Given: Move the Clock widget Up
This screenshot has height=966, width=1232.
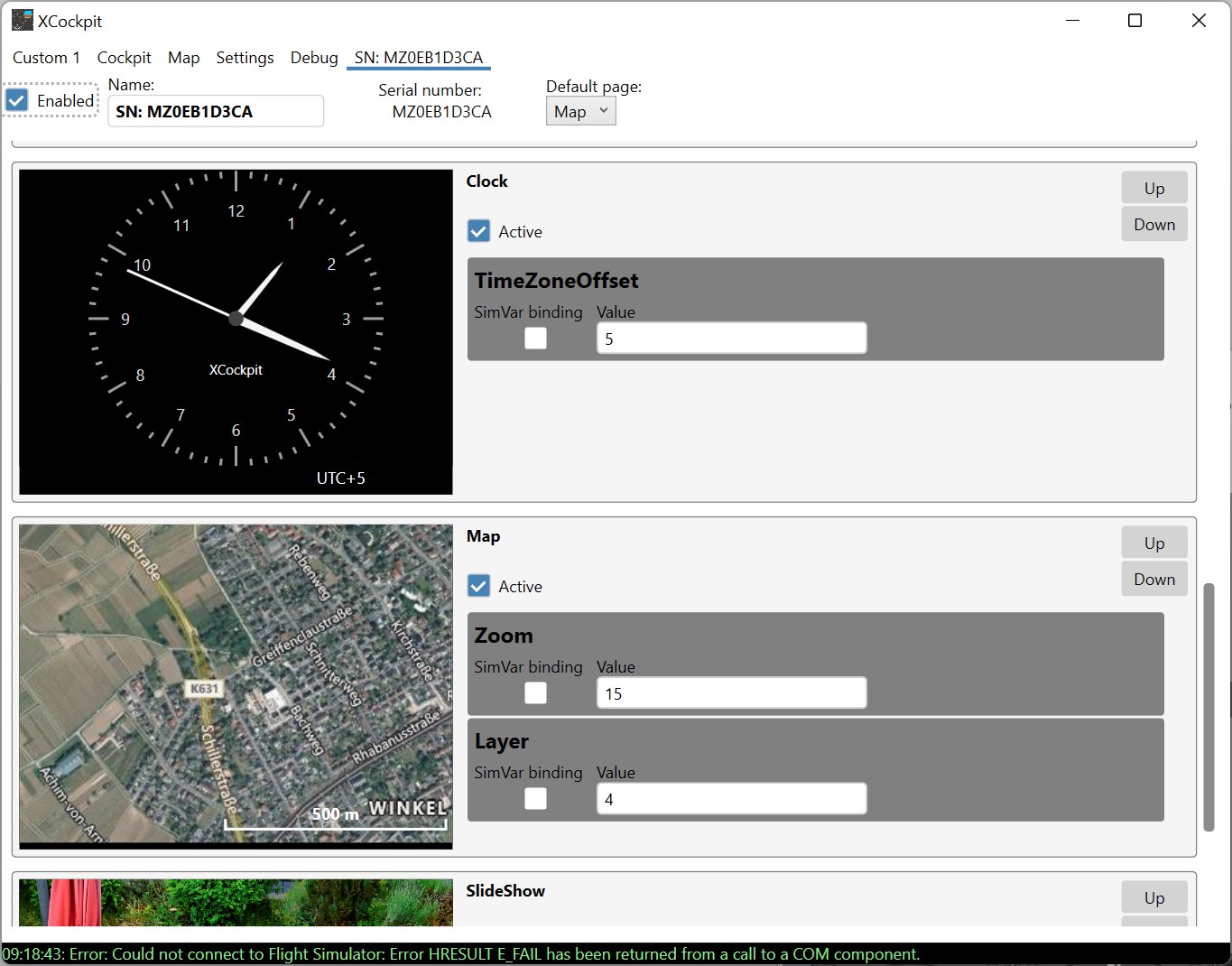Looking at the screenshot, I should tap(1154, 188).
